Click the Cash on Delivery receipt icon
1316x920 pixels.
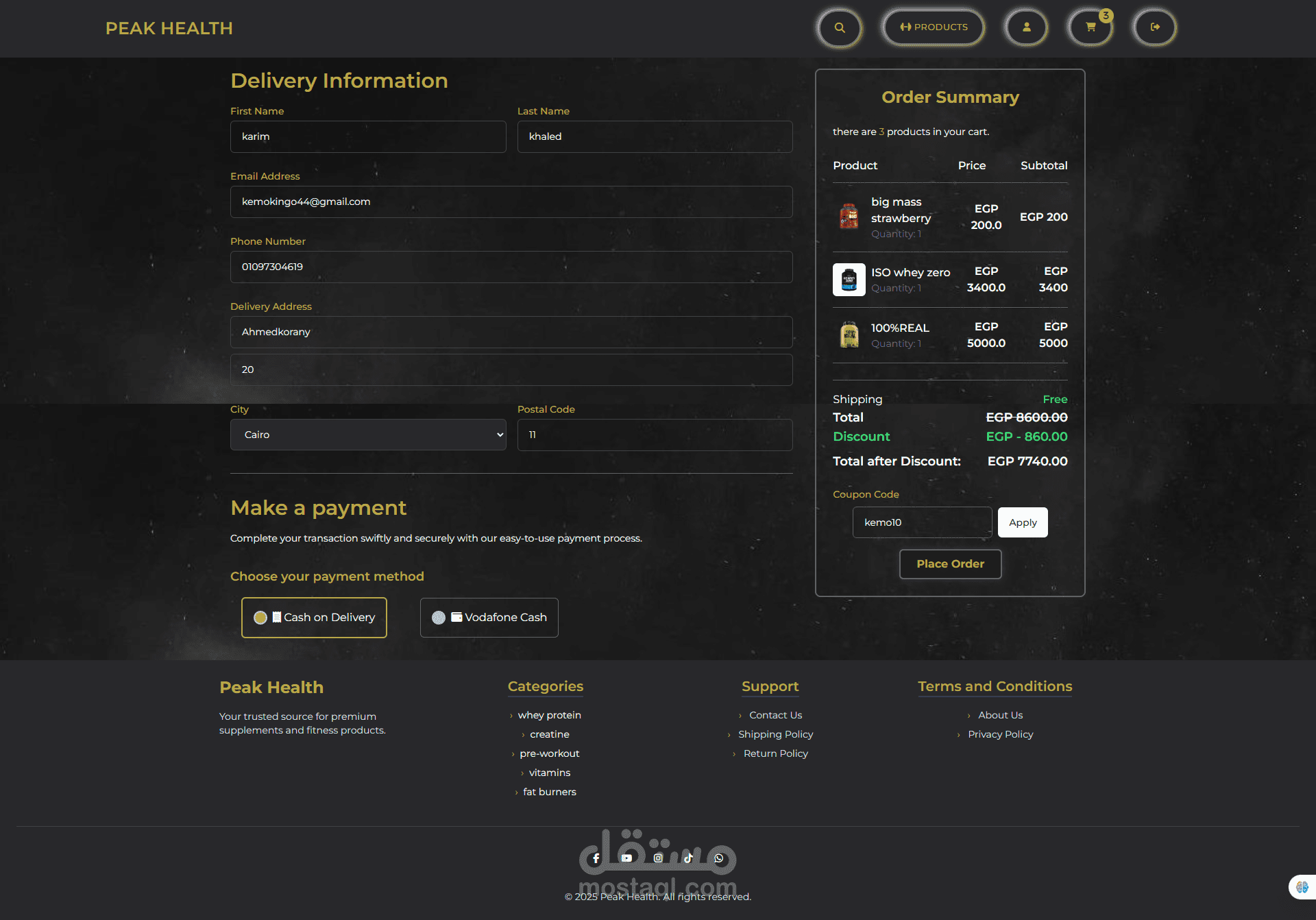click(276, 617)
